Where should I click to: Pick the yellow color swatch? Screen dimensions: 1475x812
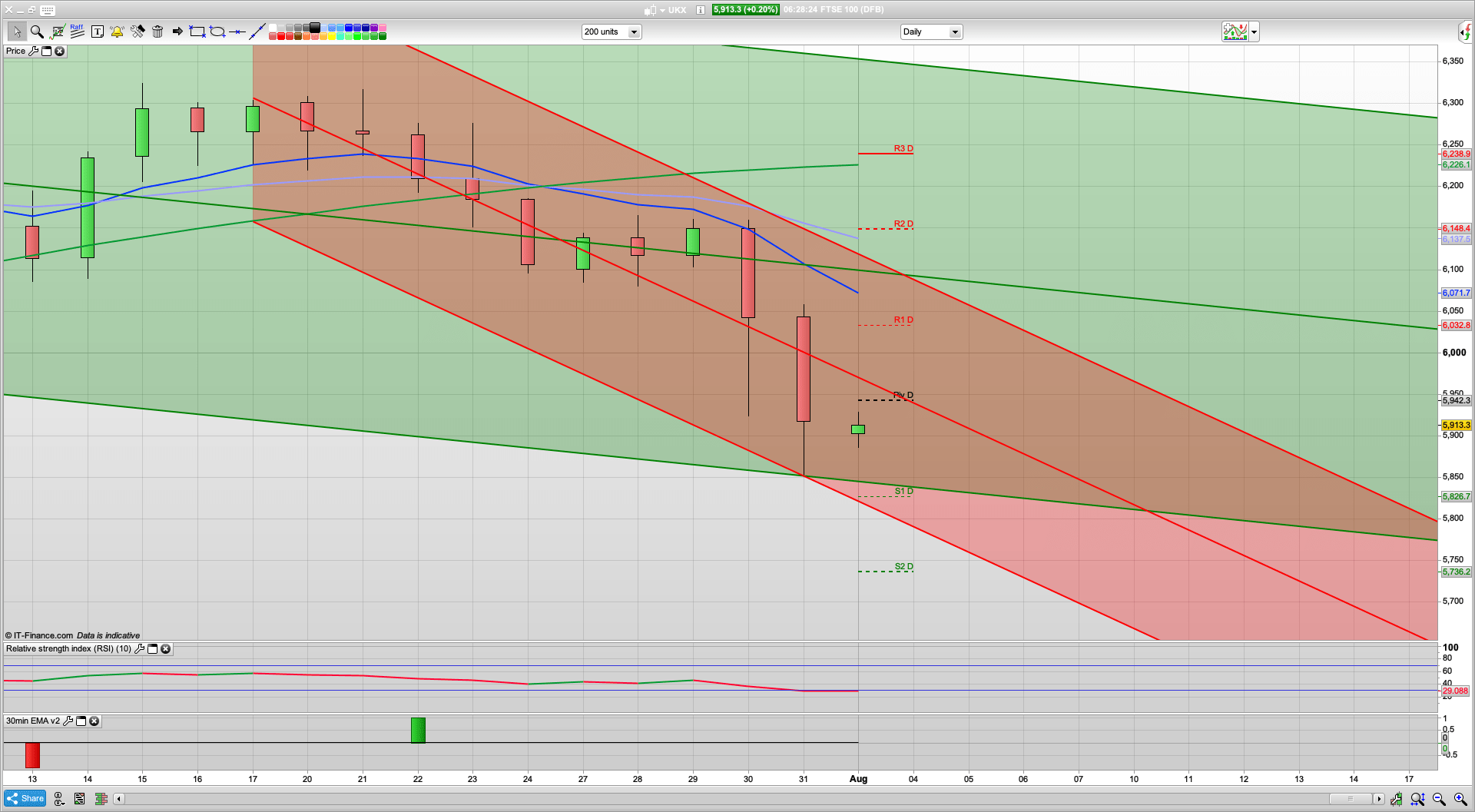(x=332, y=36)
